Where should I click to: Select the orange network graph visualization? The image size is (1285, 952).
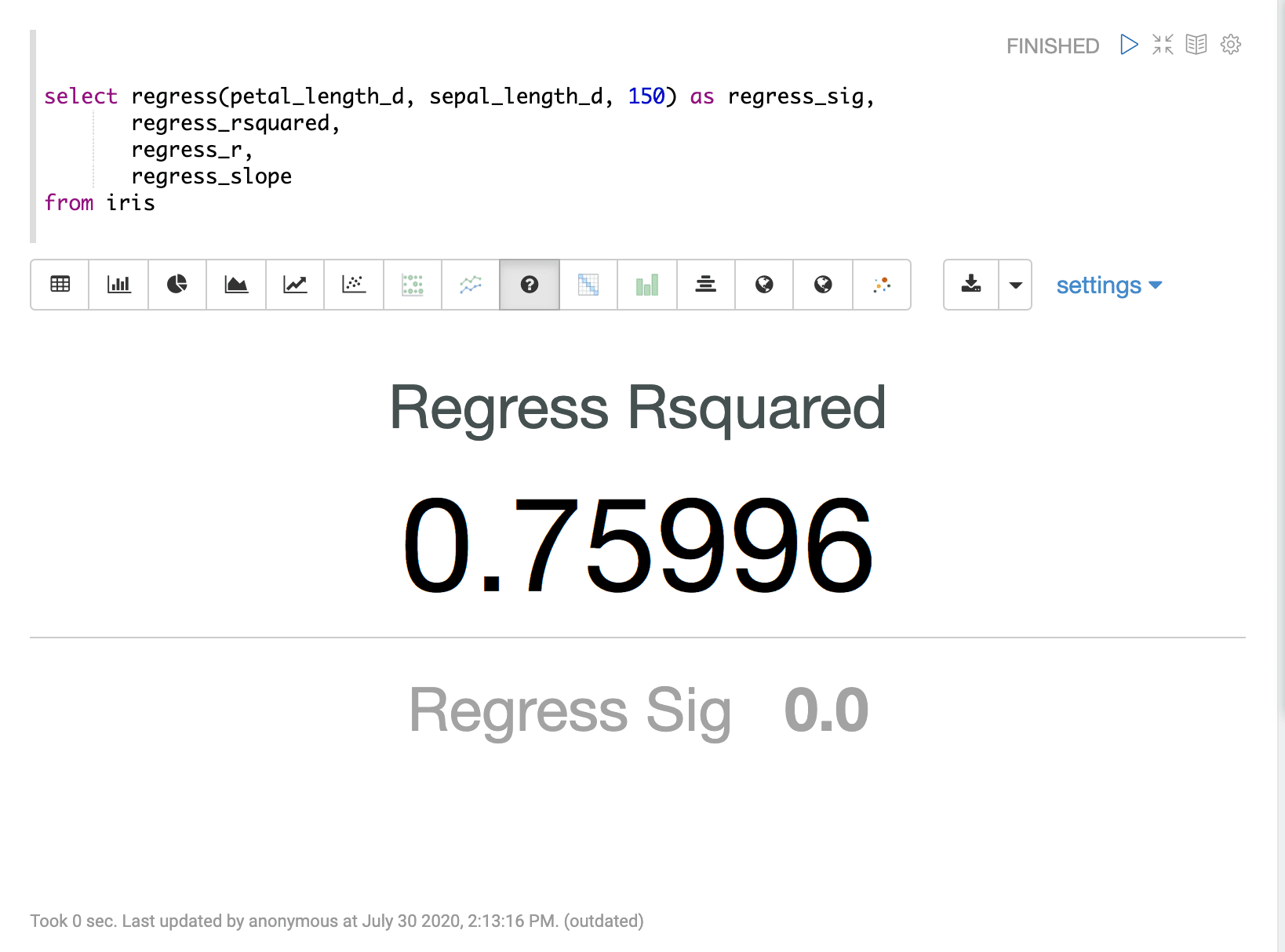tap(882, 285)
